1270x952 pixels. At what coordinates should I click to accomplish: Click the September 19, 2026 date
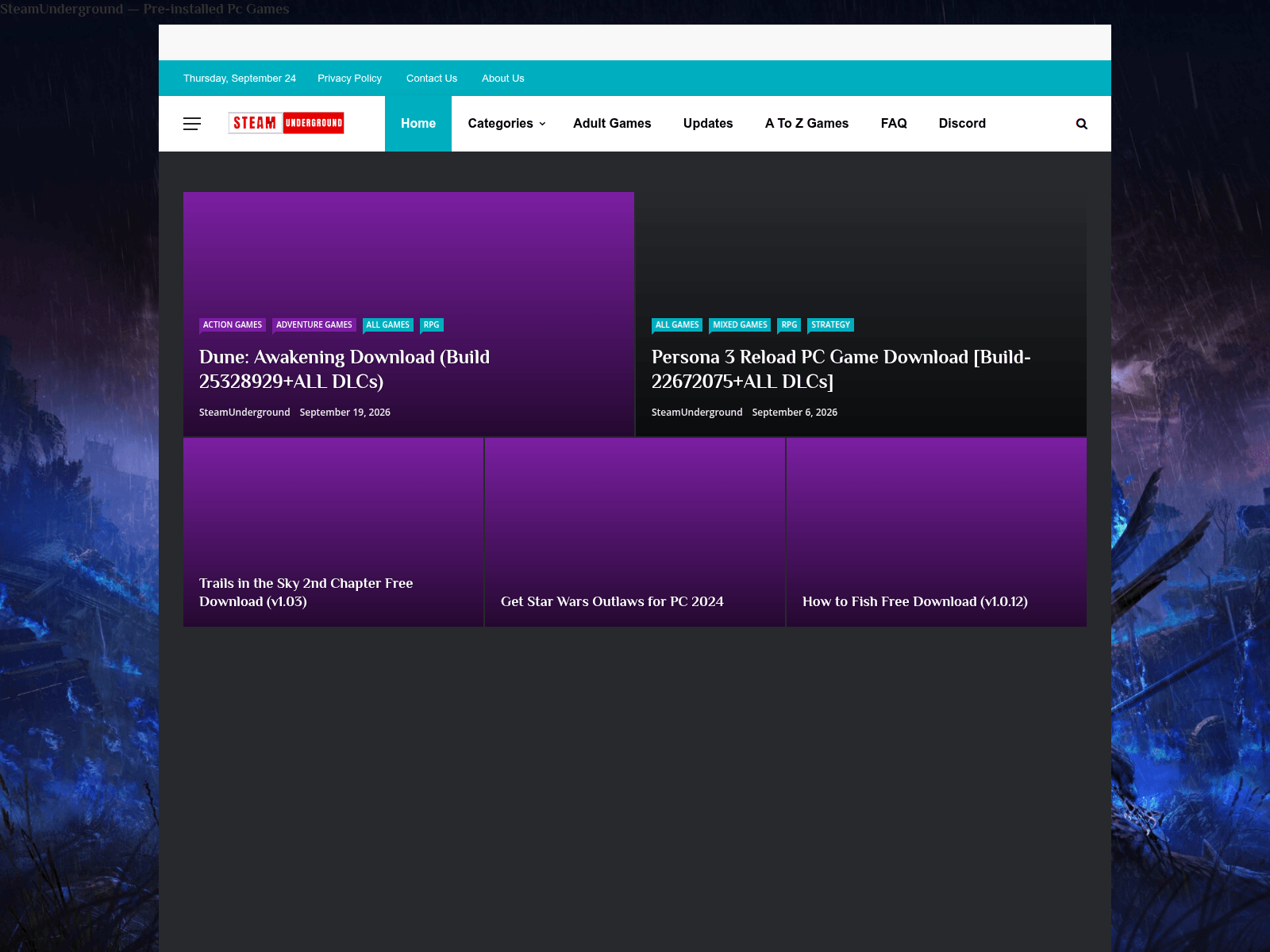pyautogui.click(x=345, y=413)
